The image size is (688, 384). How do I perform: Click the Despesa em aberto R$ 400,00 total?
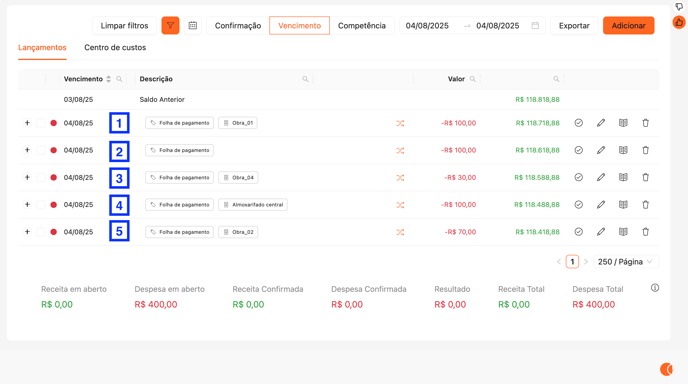pos(156,304)
